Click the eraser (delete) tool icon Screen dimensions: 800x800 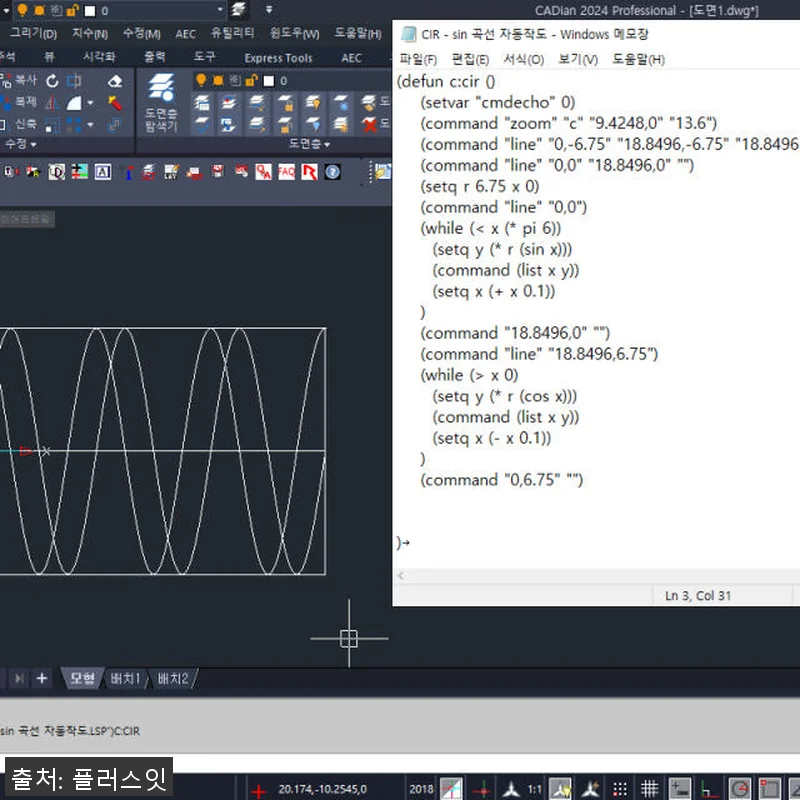click(x=115, y=80)
